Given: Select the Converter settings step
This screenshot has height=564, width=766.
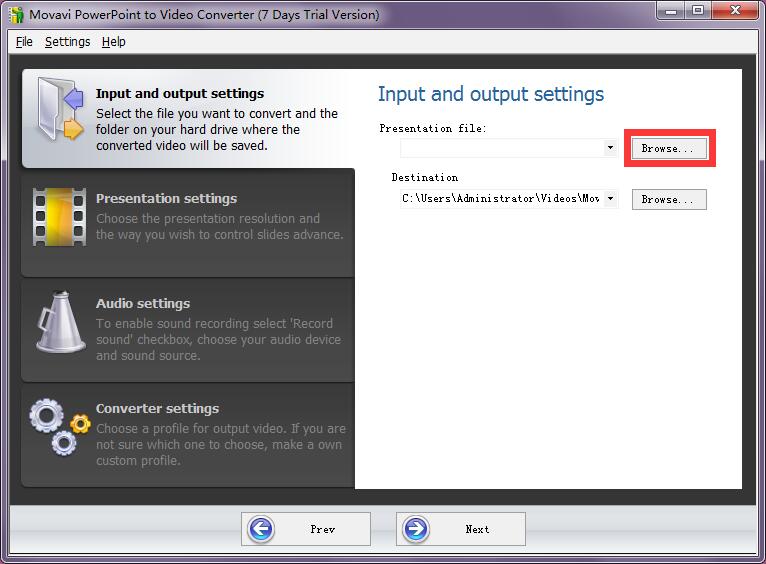Looking at the screenshot, I should coord(189,435).
